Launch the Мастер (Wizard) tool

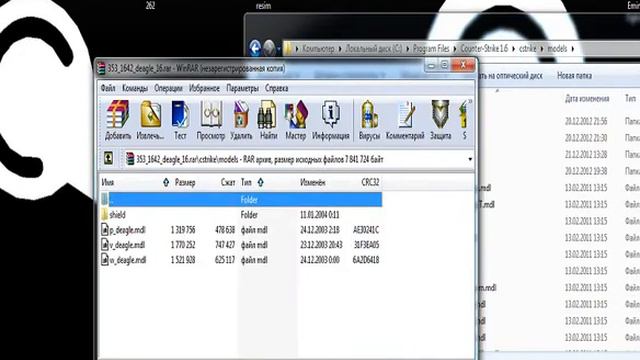click(296, 120)
